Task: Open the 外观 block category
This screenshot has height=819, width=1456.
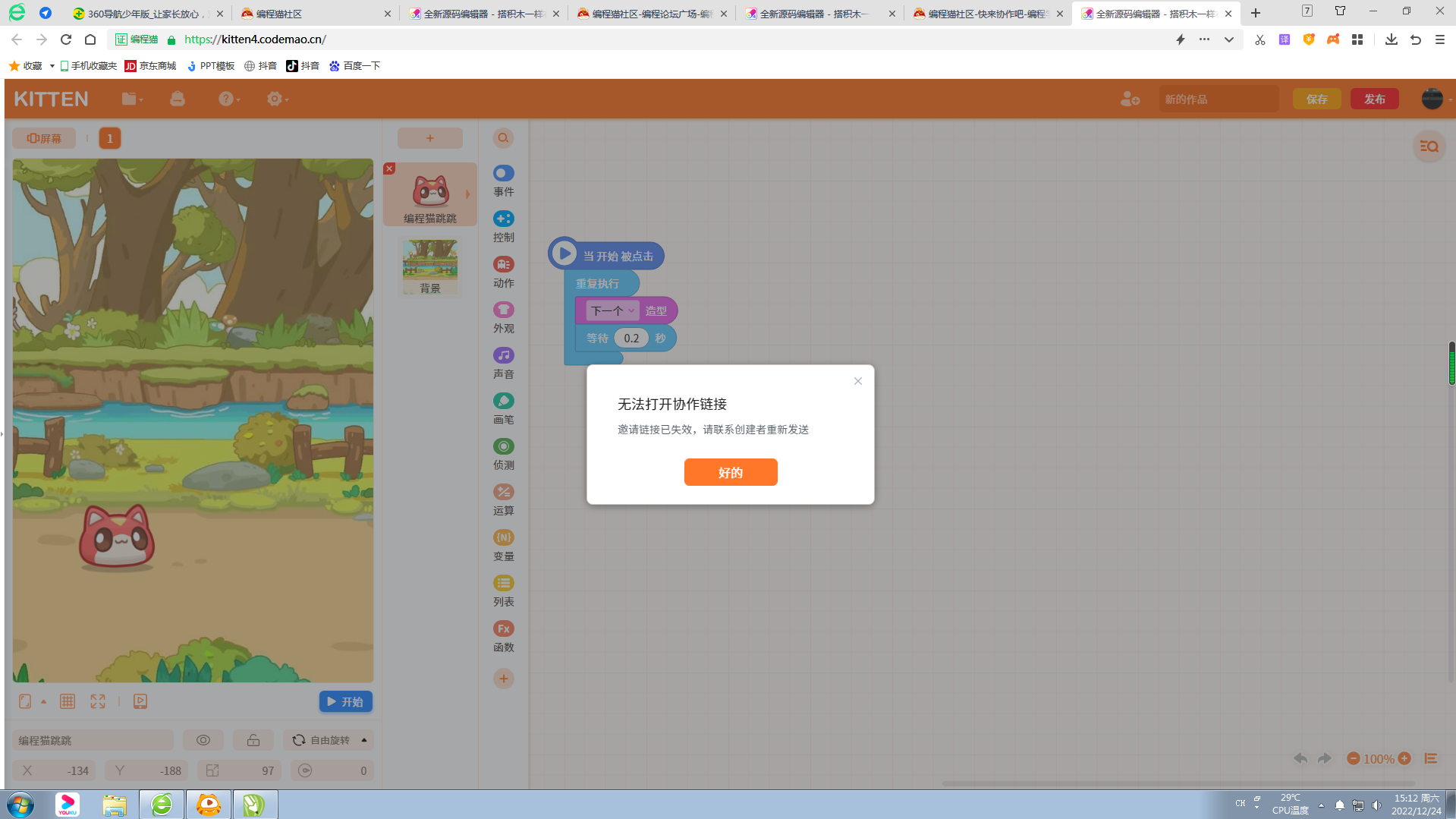Action: click(x=503, y=318)
